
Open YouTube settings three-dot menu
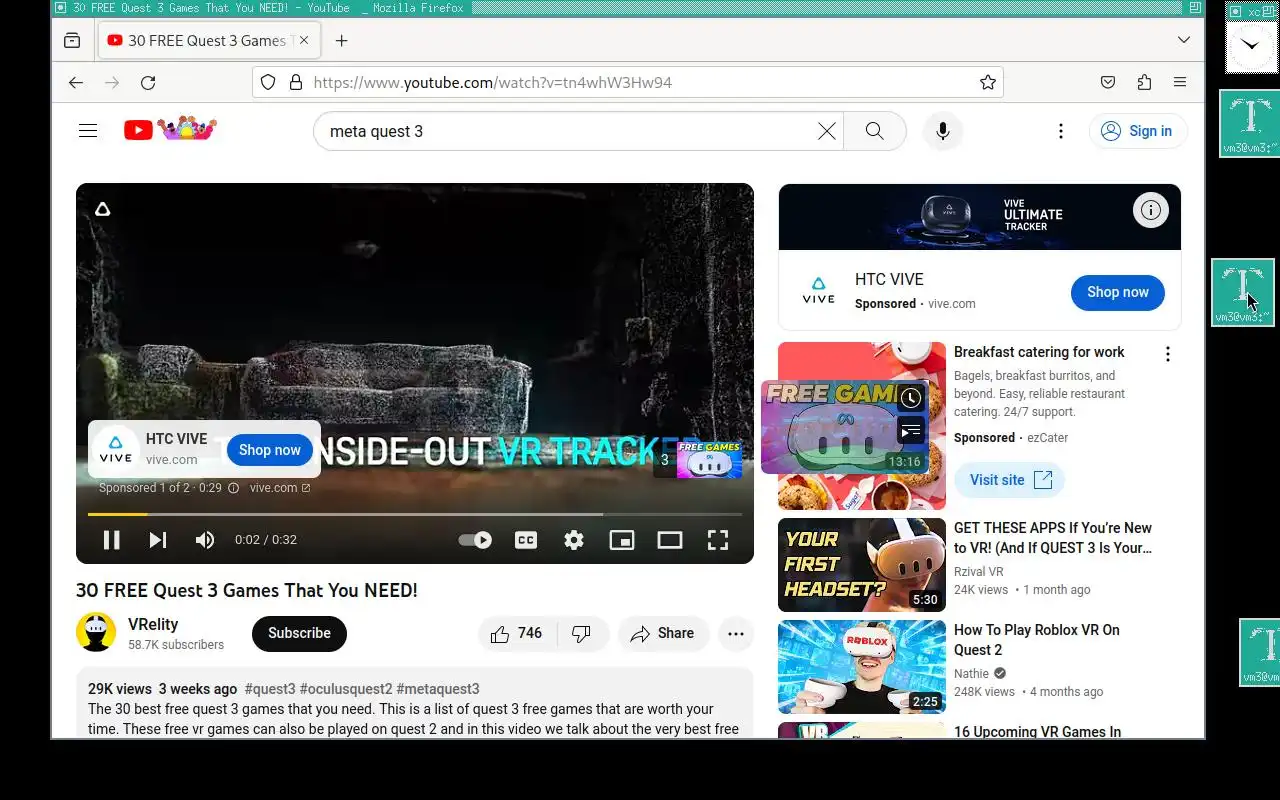point(1061,131)
